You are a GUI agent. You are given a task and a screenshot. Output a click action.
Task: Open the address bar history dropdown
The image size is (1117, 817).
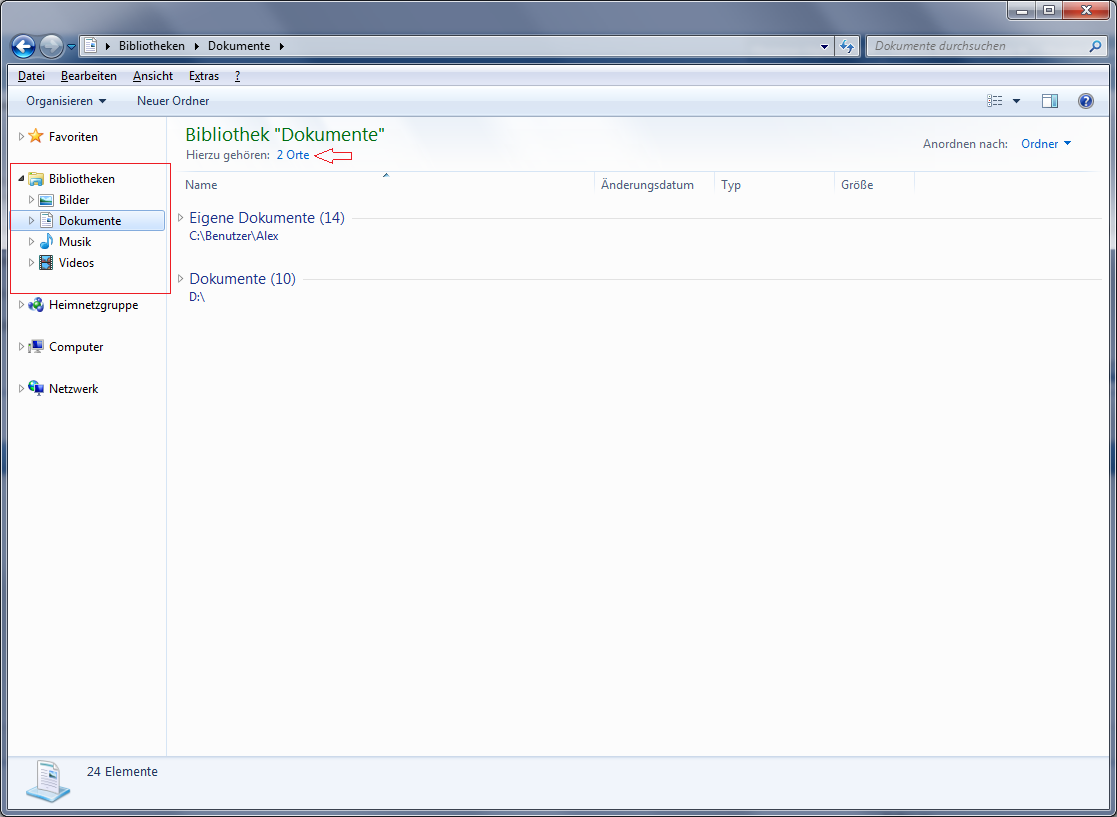tap(824, 46)
